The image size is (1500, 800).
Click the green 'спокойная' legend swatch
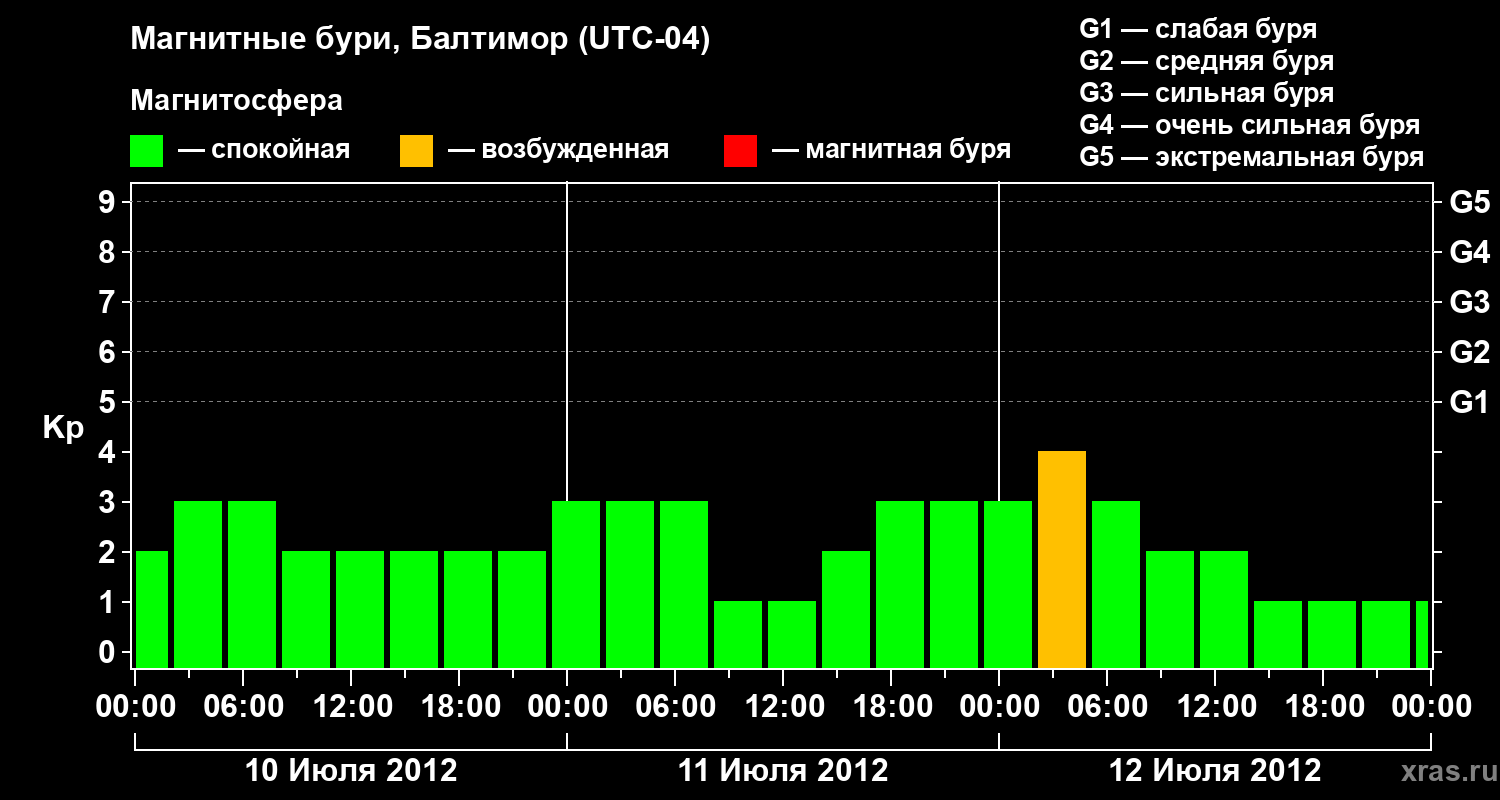coord(146,151)
